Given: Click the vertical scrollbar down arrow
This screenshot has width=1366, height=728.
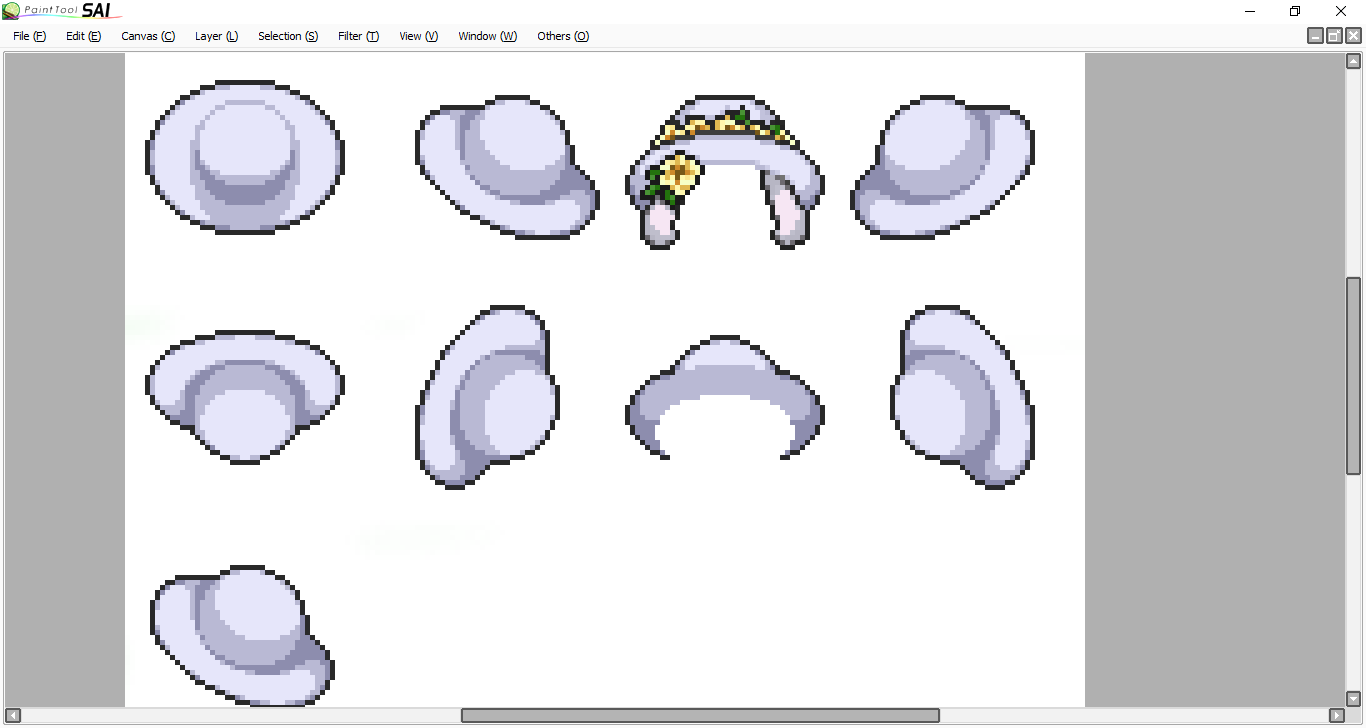Looking at the screenshot, I should point(1353,698).
